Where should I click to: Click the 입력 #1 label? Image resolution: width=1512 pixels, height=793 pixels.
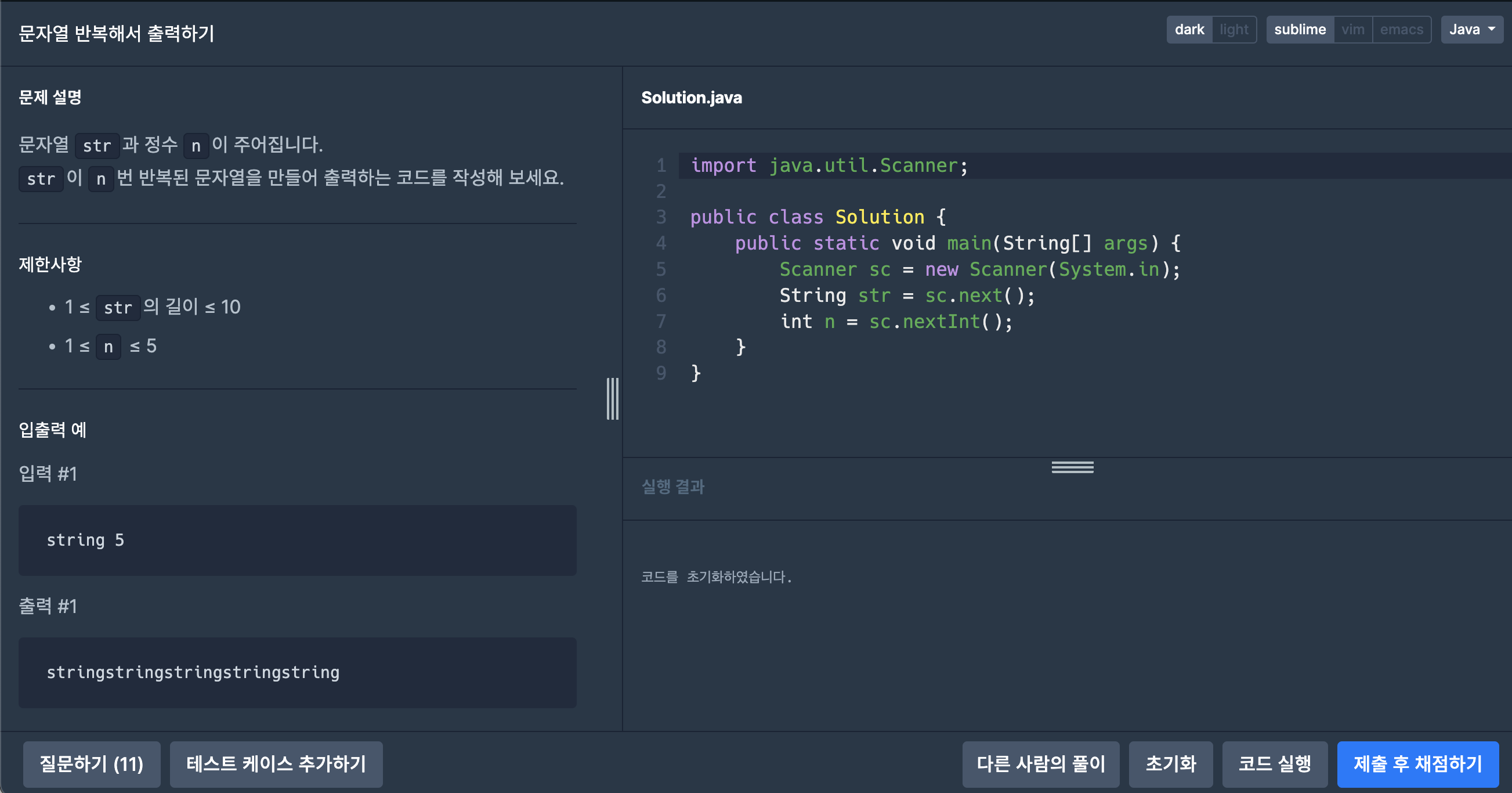[48, 474]
